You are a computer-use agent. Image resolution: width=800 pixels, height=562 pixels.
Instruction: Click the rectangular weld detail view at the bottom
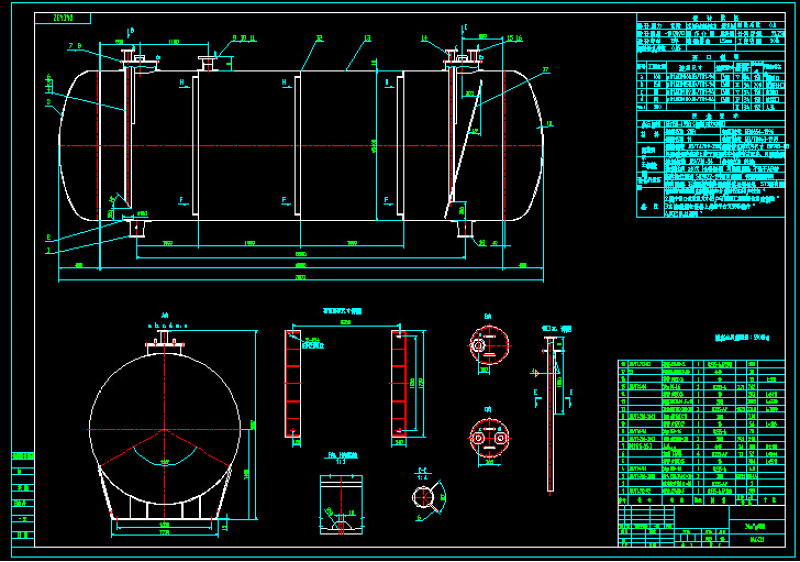point(341,505)
